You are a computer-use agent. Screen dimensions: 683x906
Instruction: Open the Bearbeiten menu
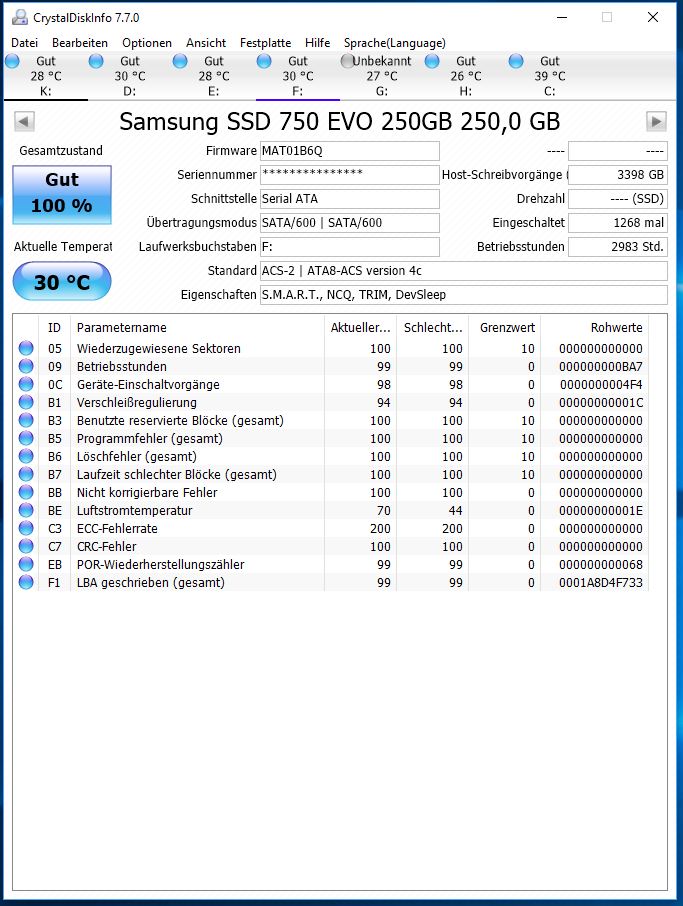point(80,43)
